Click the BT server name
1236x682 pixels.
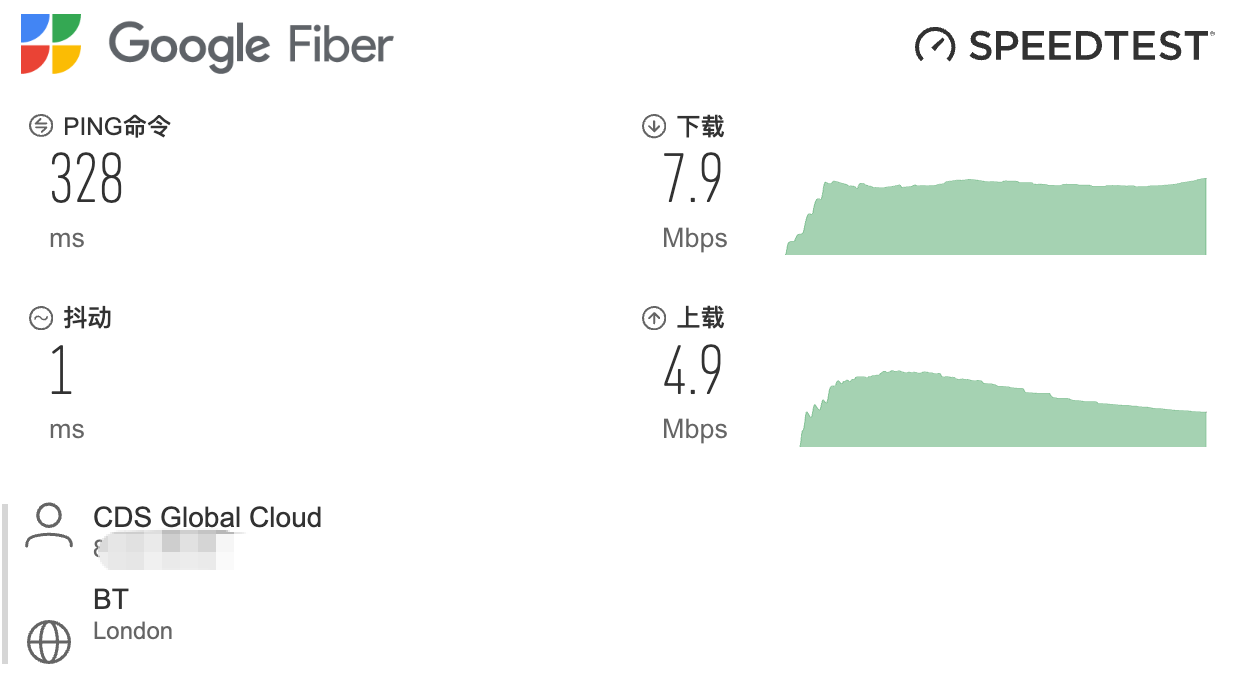(110, 600)
